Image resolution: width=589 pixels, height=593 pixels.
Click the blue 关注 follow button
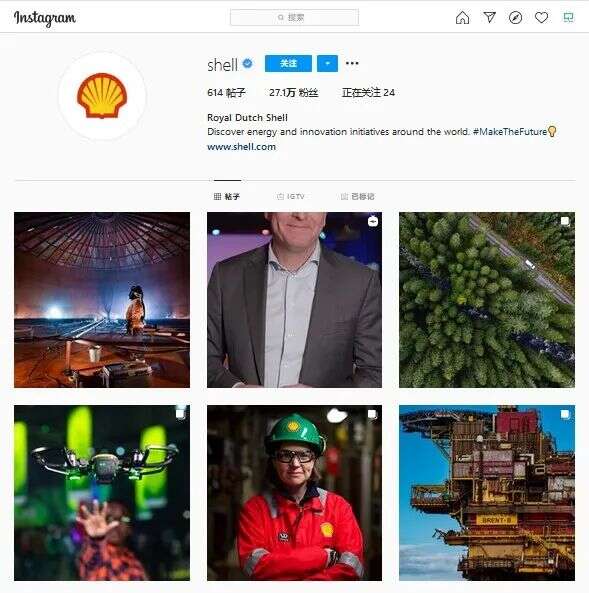click(x=288, y=63)
